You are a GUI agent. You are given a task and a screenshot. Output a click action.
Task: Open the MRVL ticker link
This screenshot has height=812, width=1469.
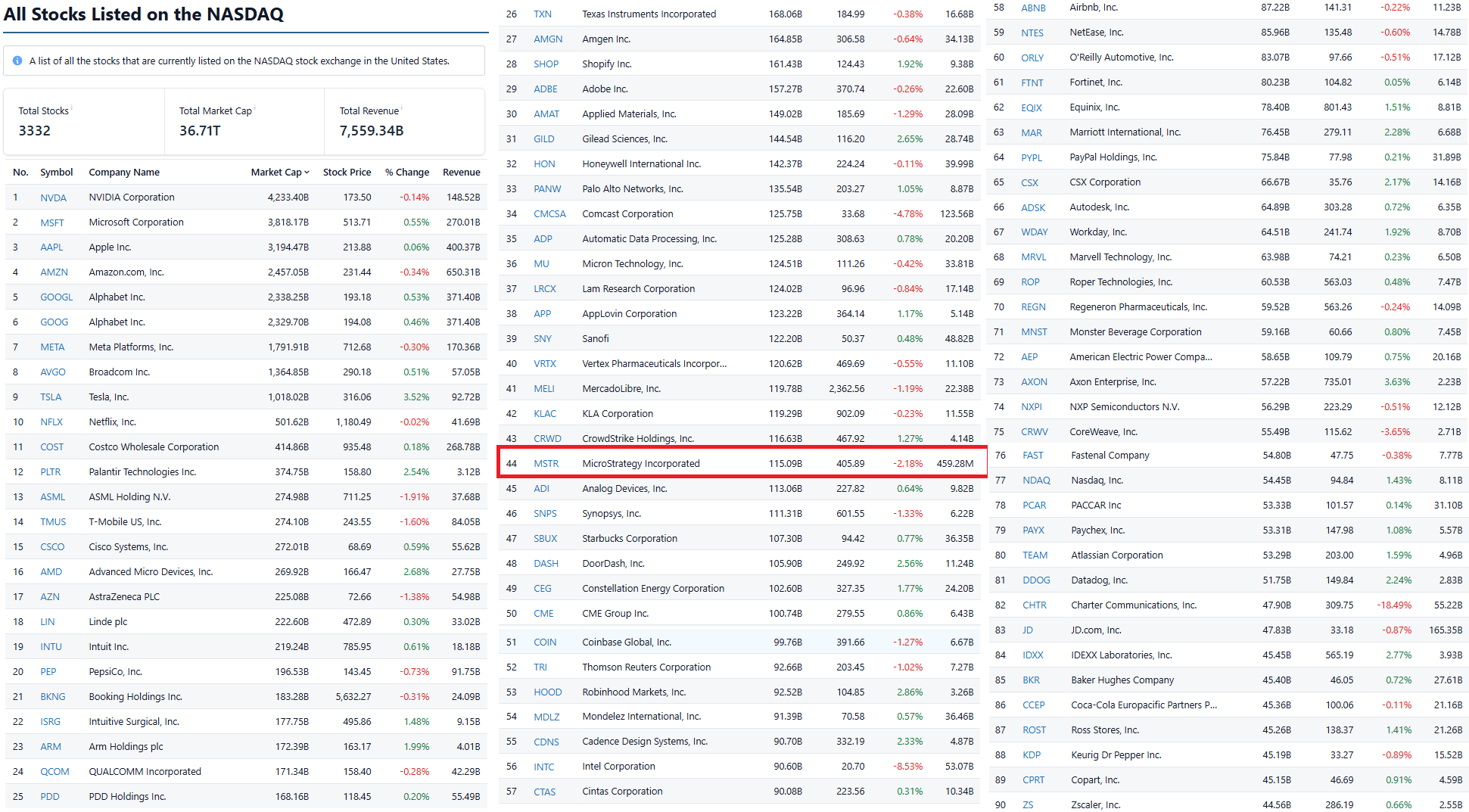(x=1034, y=257)
